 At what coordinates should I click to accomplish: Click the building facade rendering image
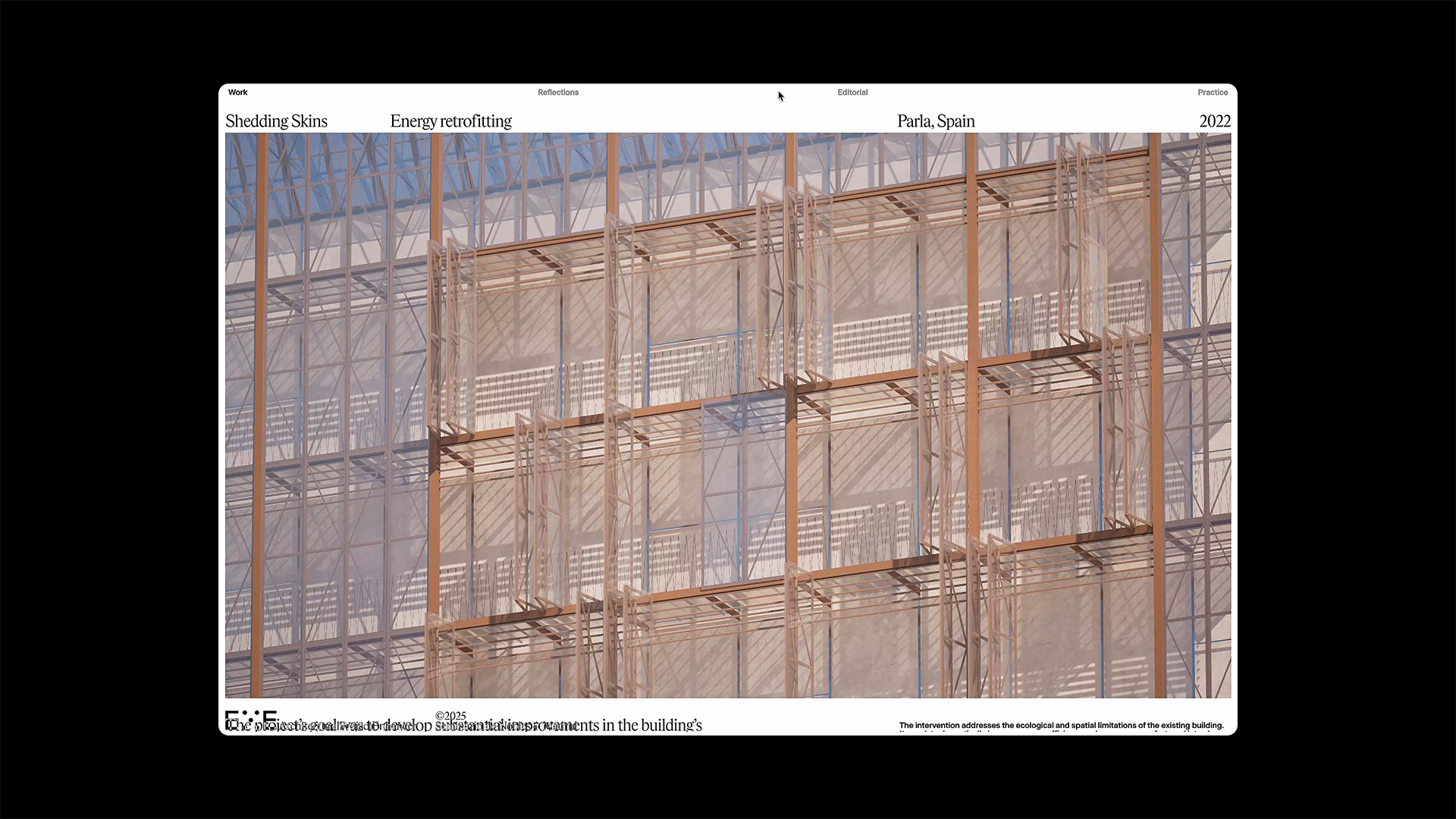[x=728, y=416]
